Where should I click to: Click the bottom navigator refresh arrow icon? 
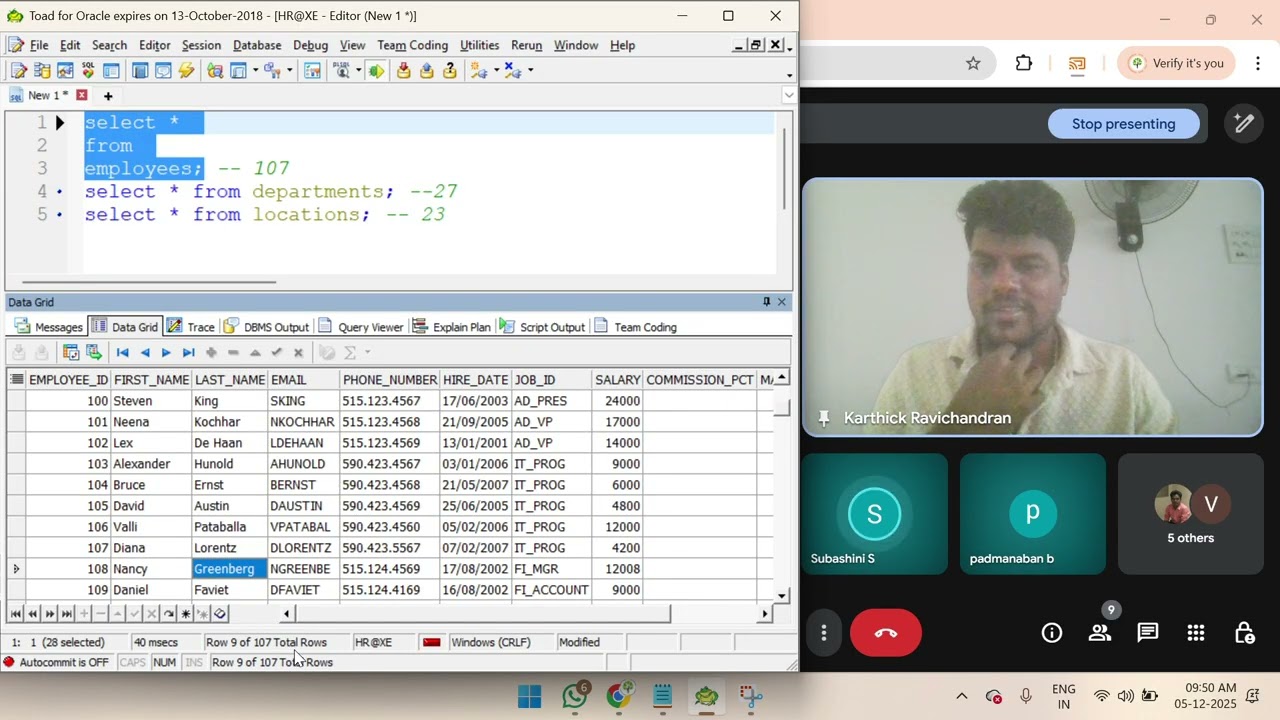[168, 614]
